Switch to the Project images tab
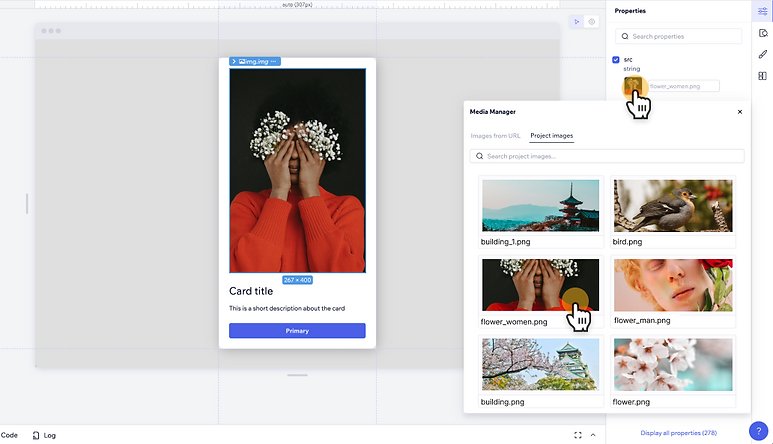 click(552, 136)
